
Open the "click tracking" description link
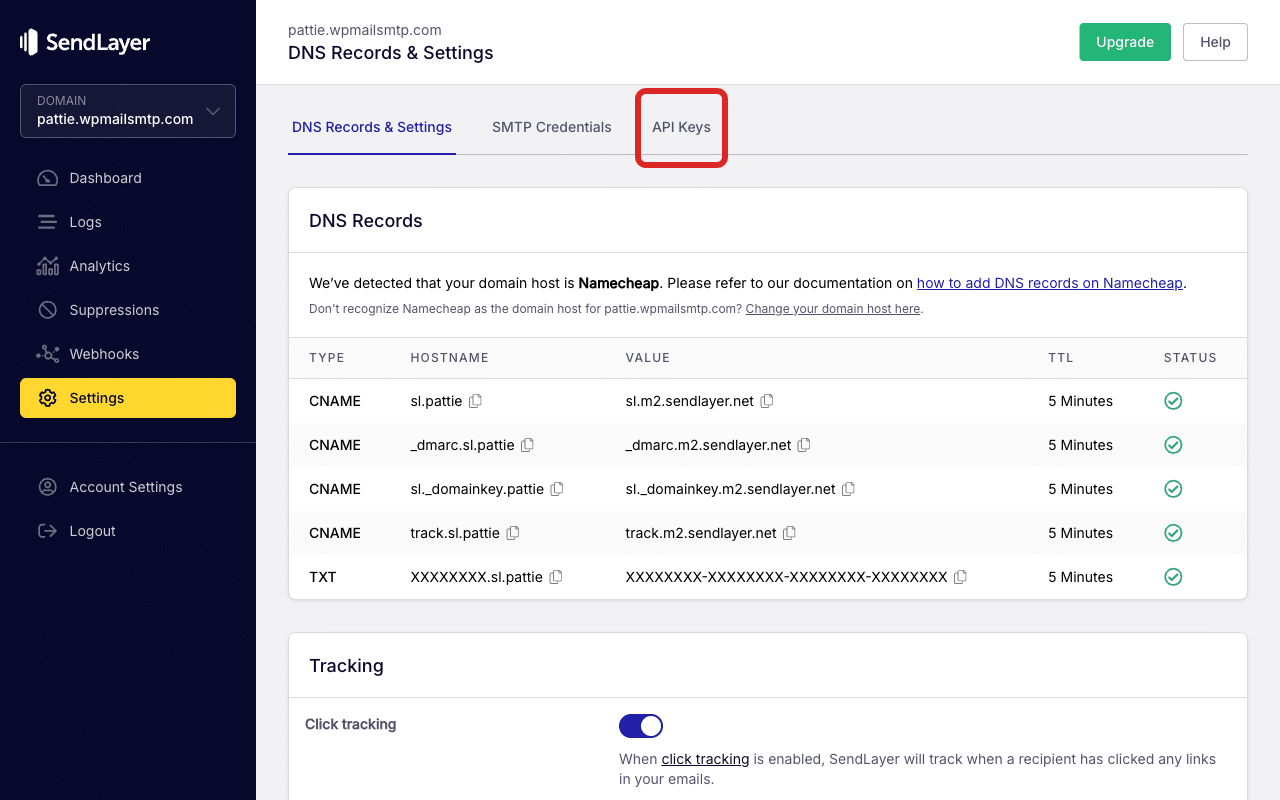tap(705, 759)
